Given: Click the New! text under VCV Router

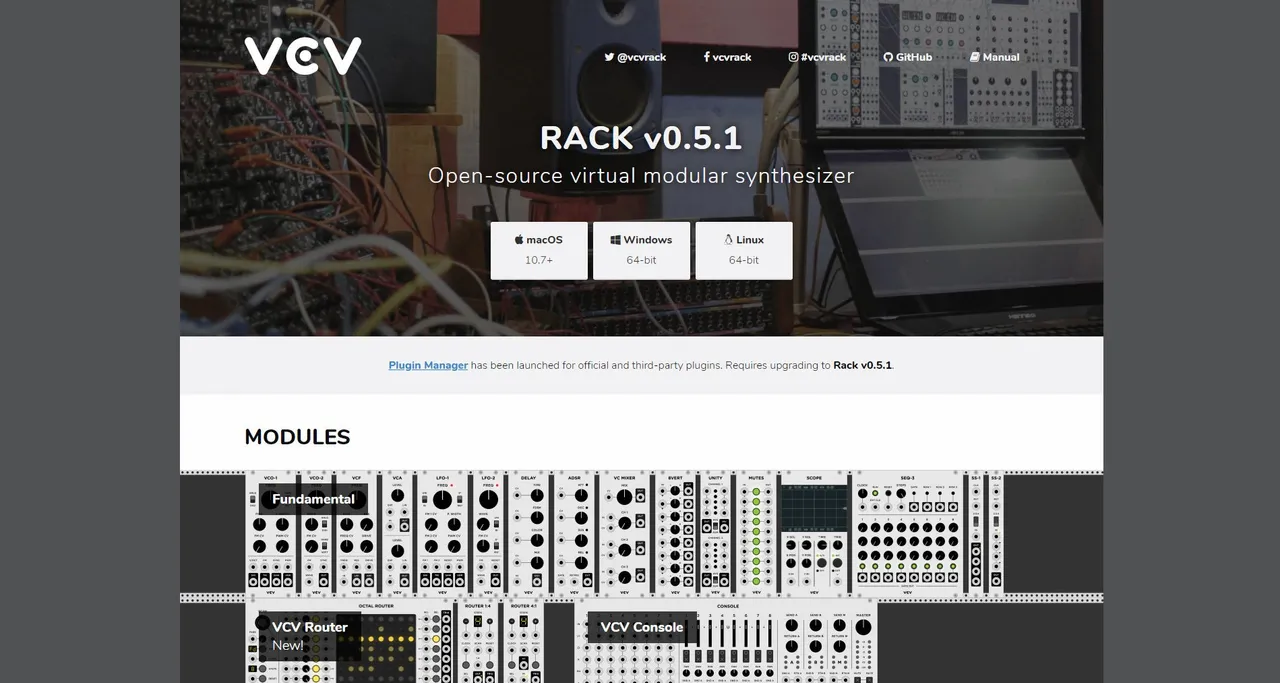Looking at the screenshot, I should (288, 645).
